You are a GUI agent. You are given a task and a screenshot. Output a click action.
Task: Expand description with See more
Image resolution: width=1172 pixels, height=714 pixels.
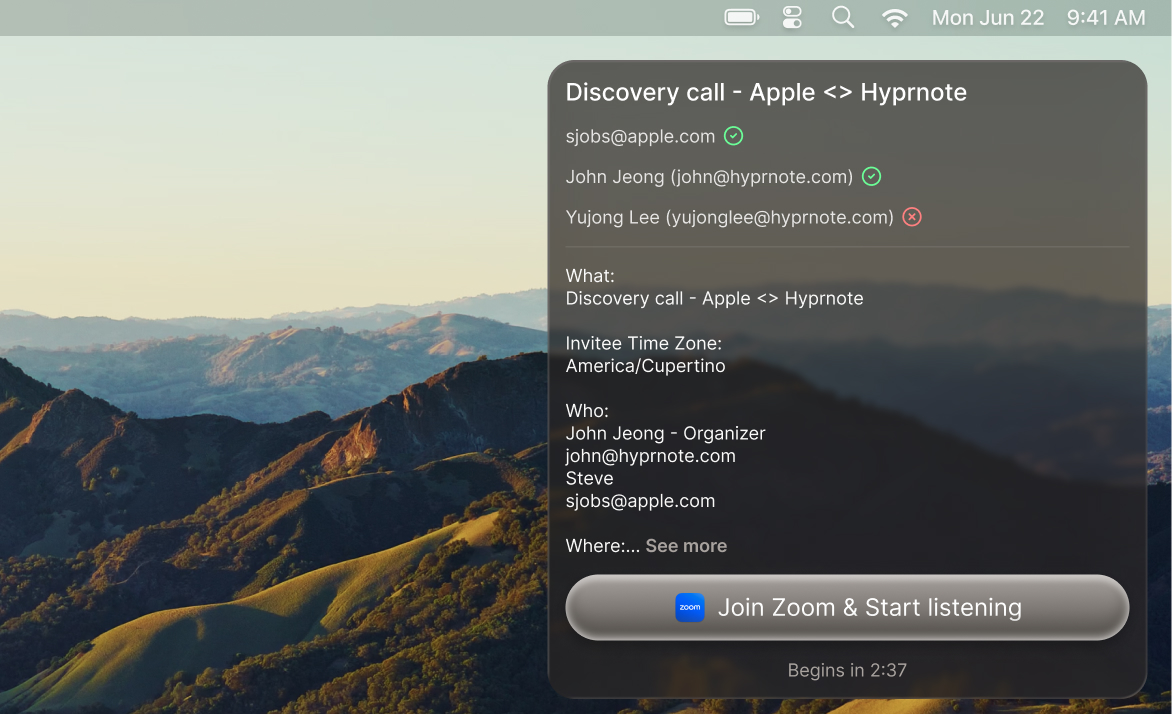686,546
